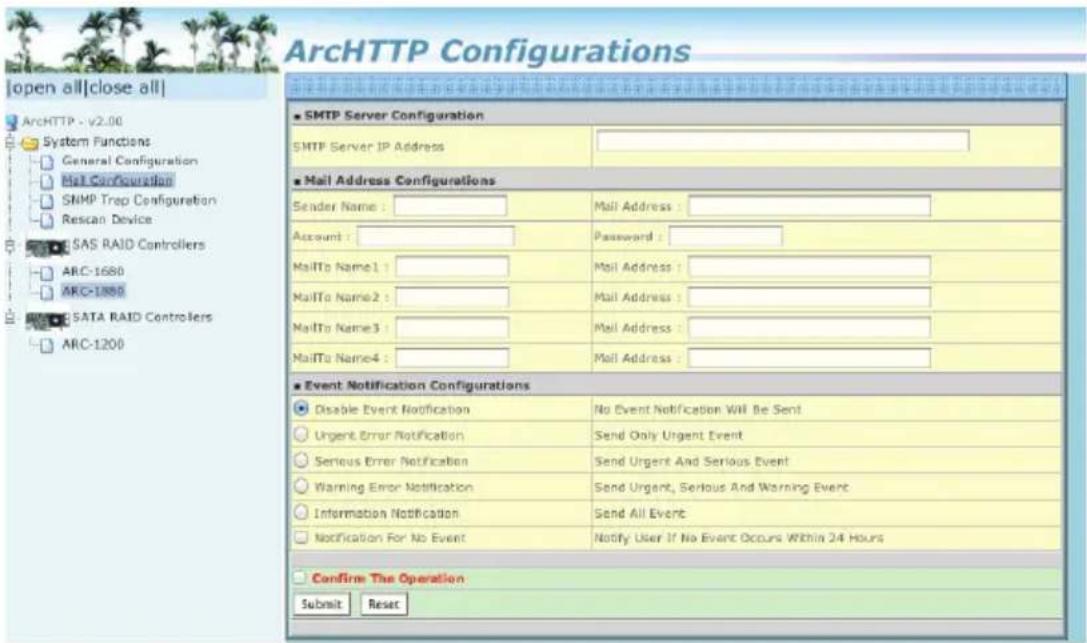Click 'Send Only Urgent Event' text

pyautogui.click(x=668, y=435)
